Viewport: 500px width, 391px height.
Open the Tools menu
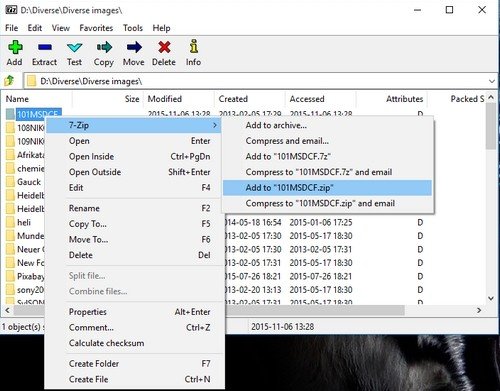click(x=133, y=28)
